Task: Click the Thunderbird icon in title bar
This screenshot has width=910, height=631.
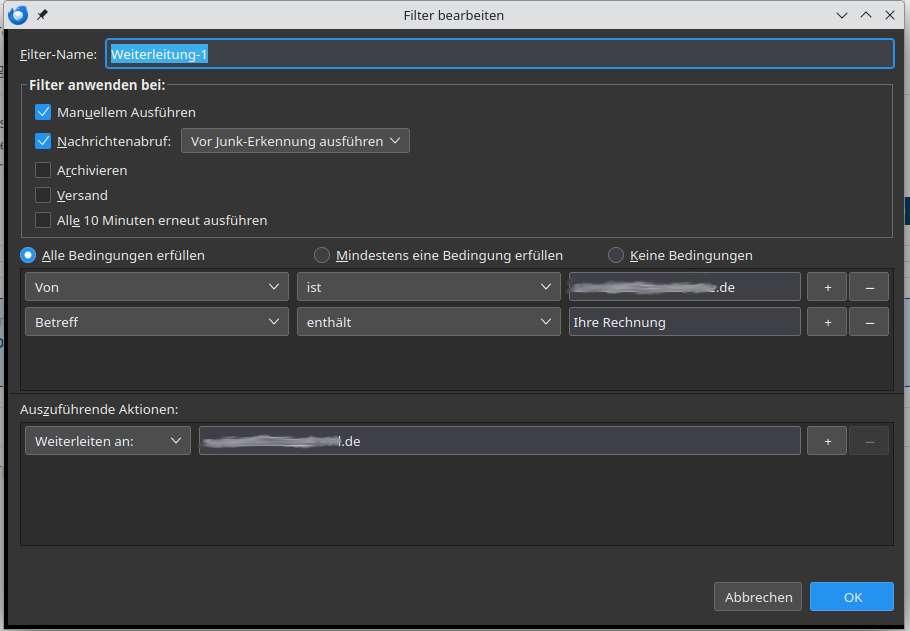Action: pos(17,15)
